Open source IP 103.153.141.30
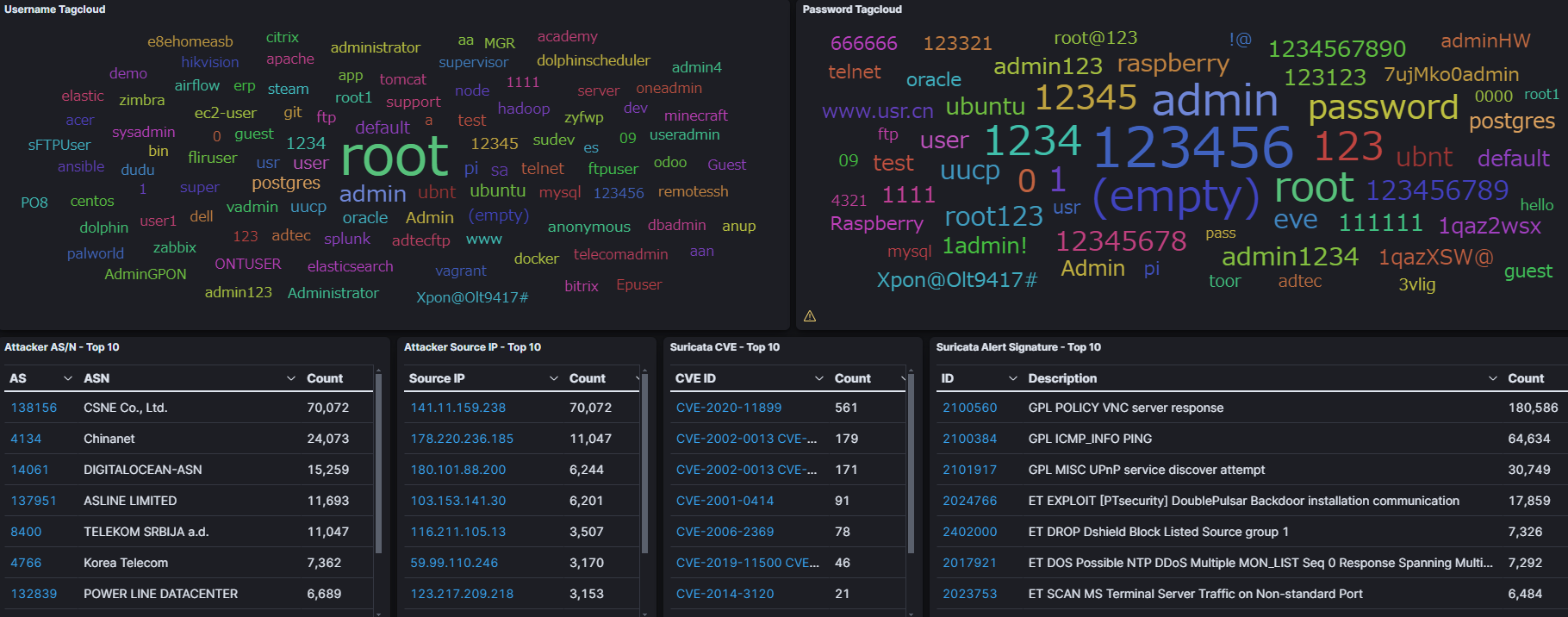This screenshot has width=1568, height=617. click(x=458, y=501)
